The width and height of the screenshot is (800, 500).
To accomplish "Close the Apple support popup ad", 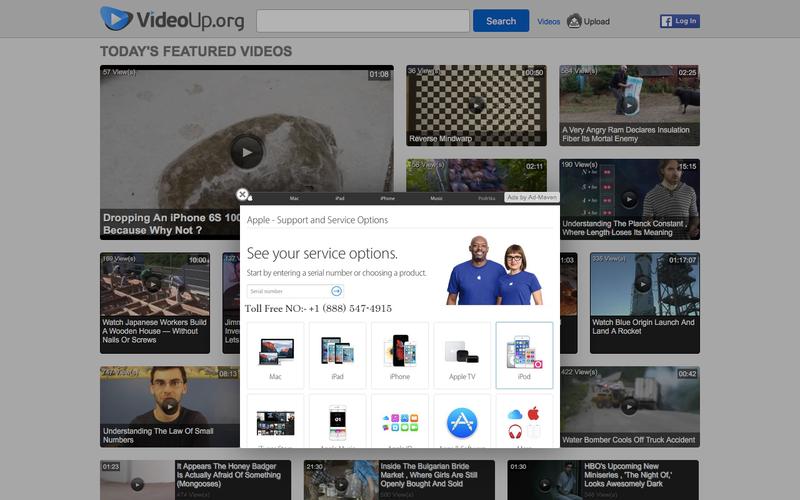I will pyautogui.click(x=242, y=194).
